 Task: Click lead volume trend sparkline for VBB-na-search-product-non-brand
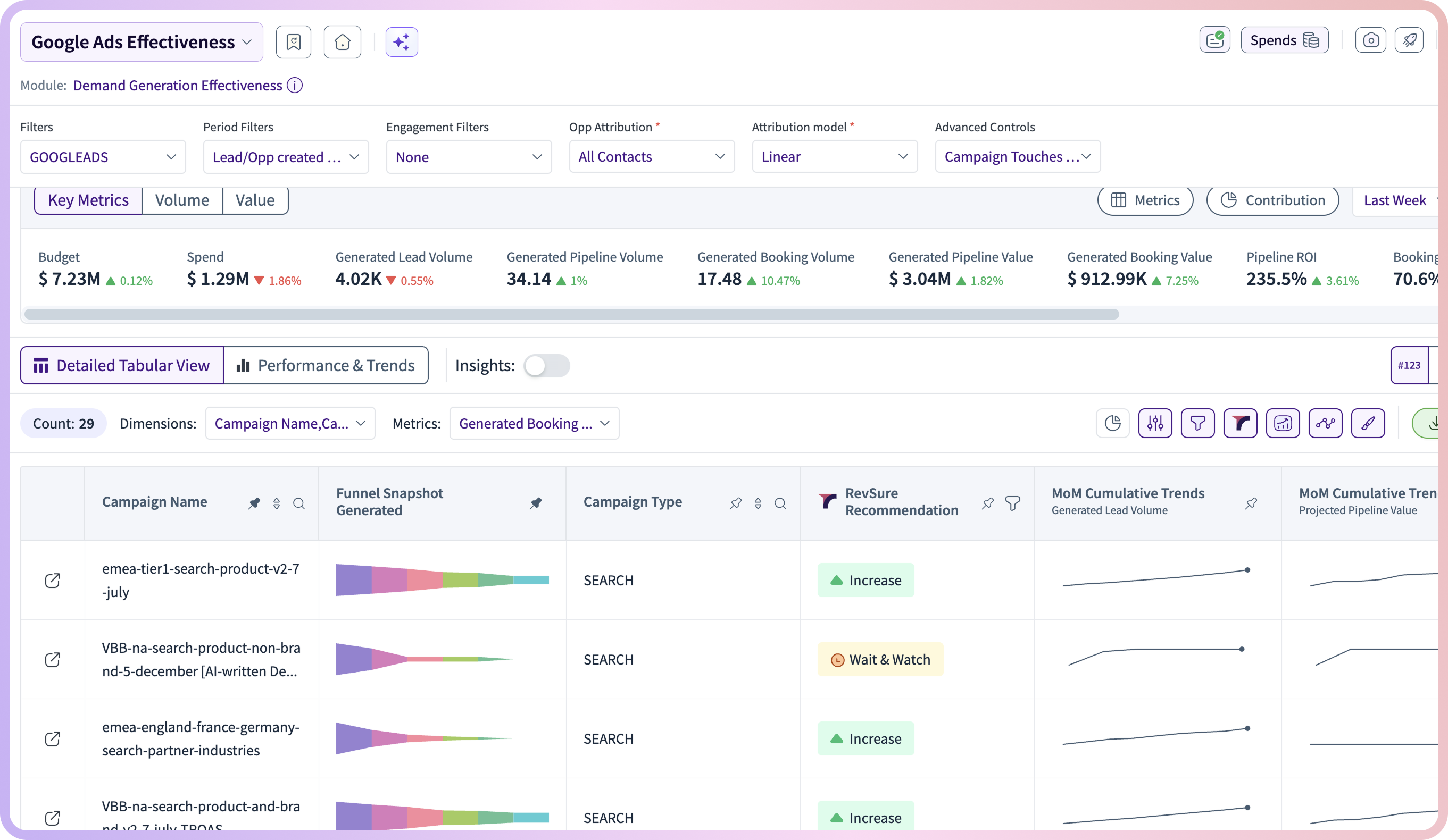pyautogui.click(x=1156, y=656)
